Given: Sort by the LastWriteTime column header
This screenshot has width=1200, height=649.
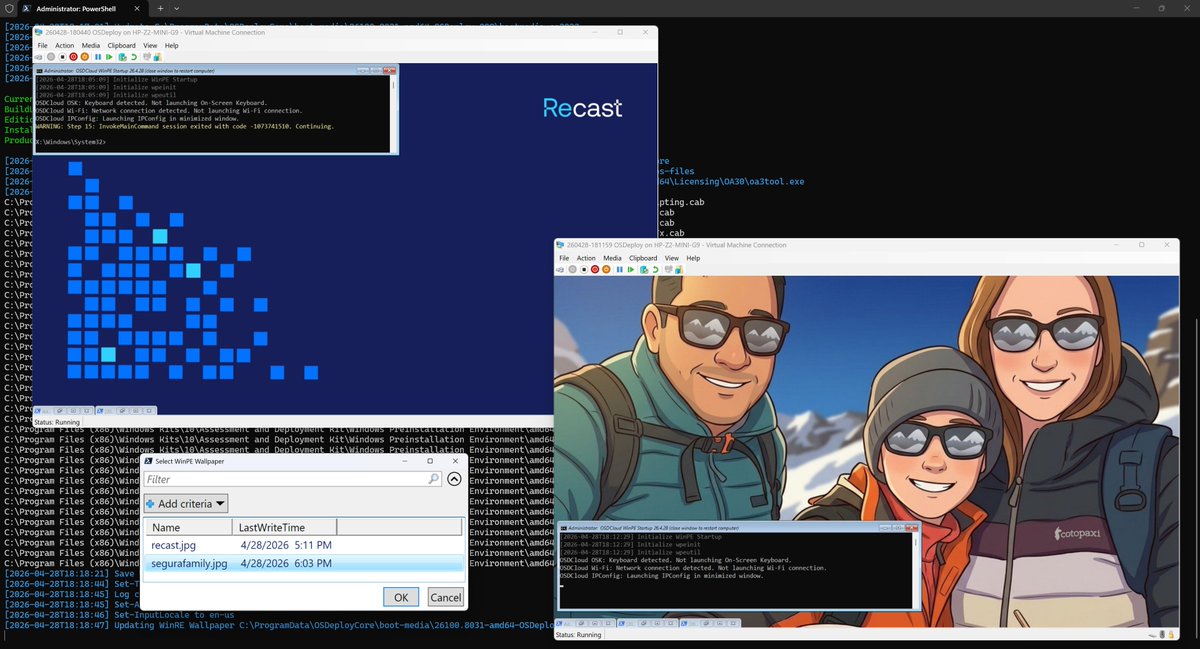Looking at the screenshot, I should click(285, 527).
